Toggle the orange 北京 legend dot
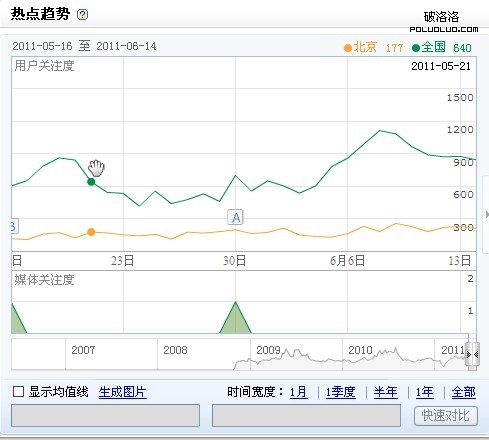489x440 pixels. [x=348, y=48]
